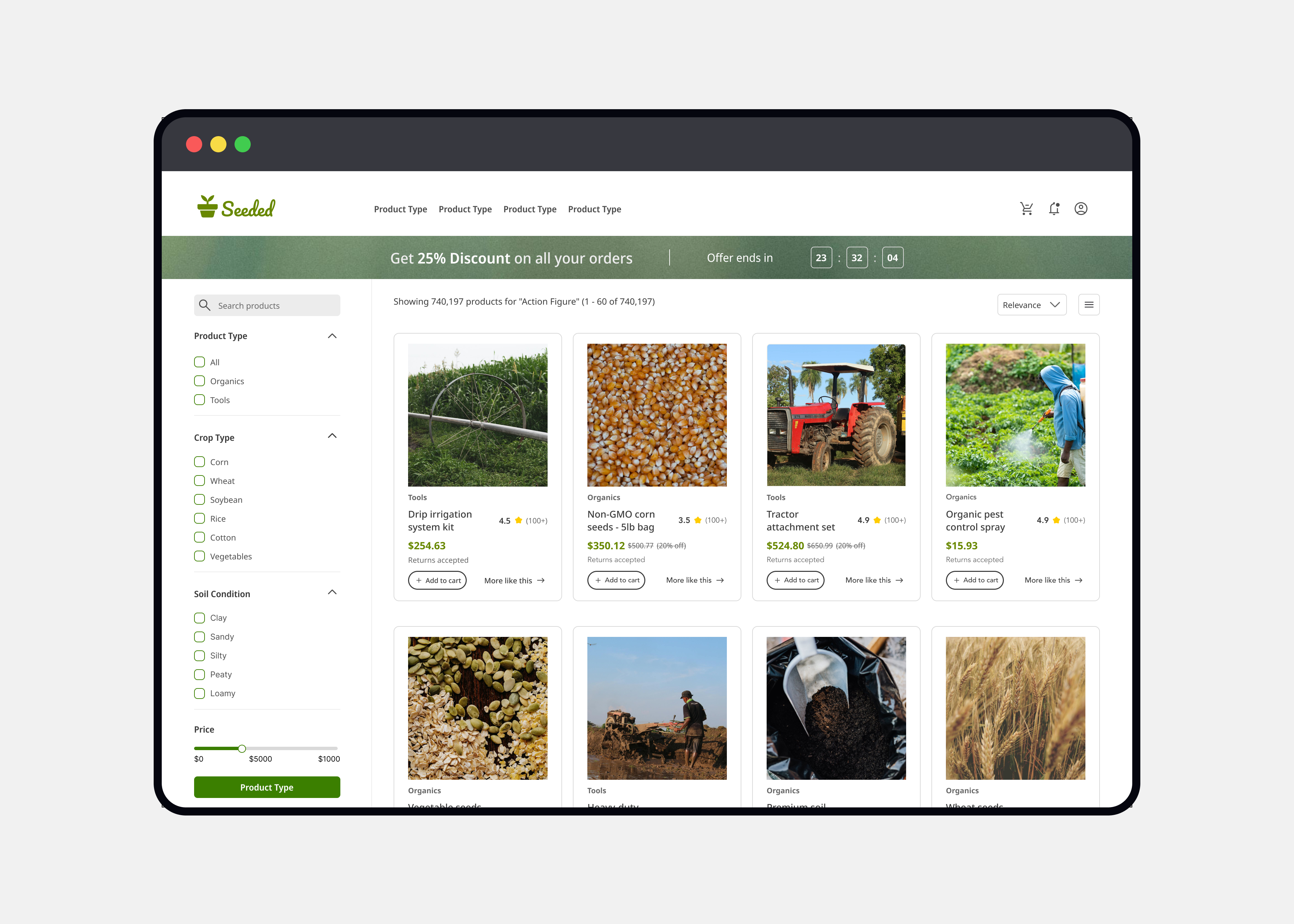Open the second Product Type nav item

tap(465, 209)
